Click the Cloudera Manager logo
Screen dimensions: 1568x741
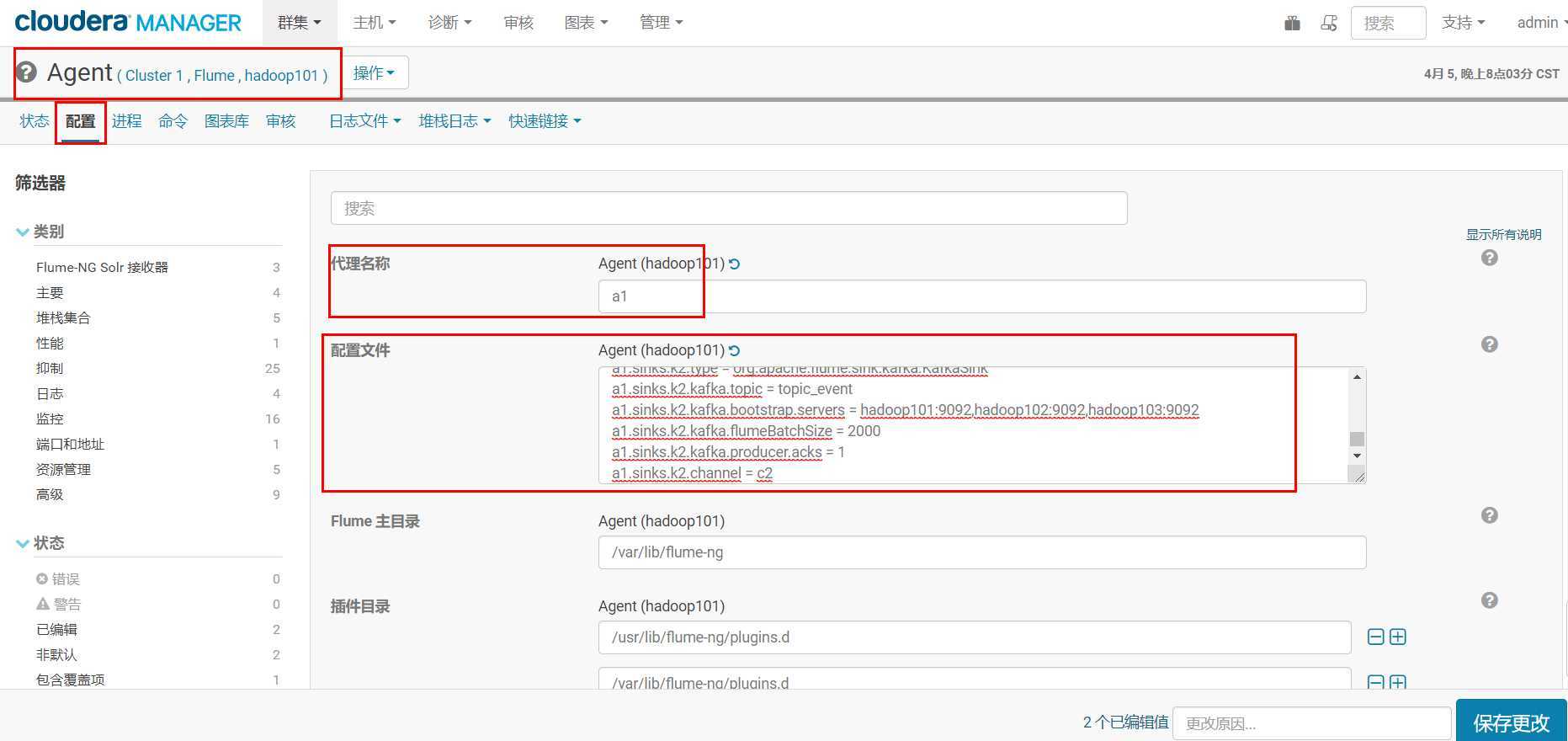128,23
